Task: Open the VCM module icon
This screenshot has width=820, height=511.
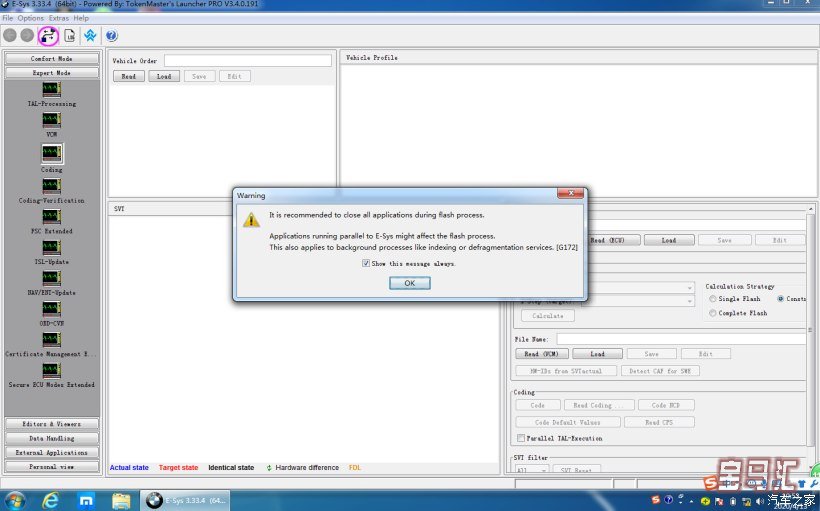Action: pos(51,120)
